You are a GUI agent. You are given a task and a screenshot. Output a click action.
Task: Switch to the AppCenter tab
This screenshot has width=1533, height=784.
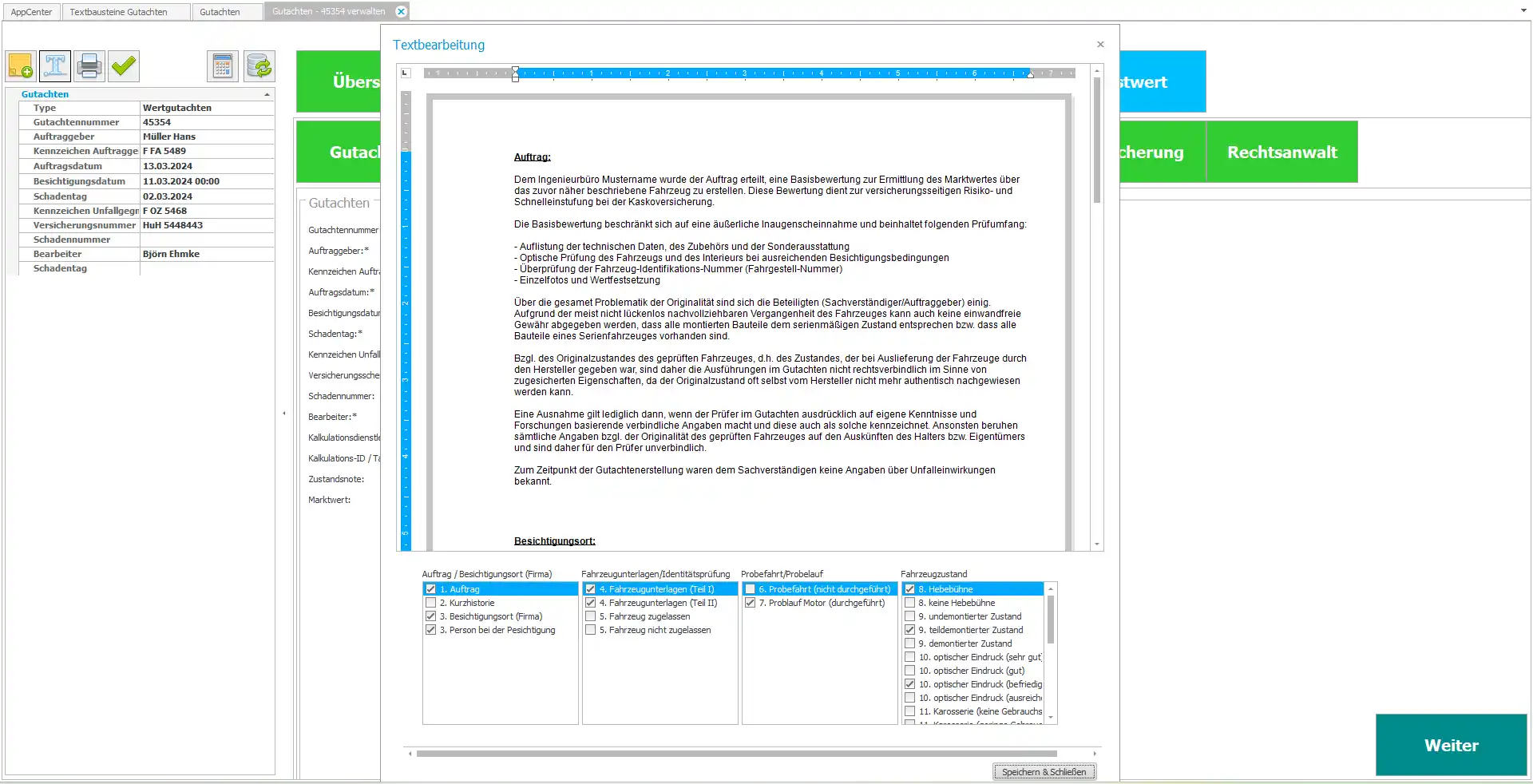click(x=31, y=12)
